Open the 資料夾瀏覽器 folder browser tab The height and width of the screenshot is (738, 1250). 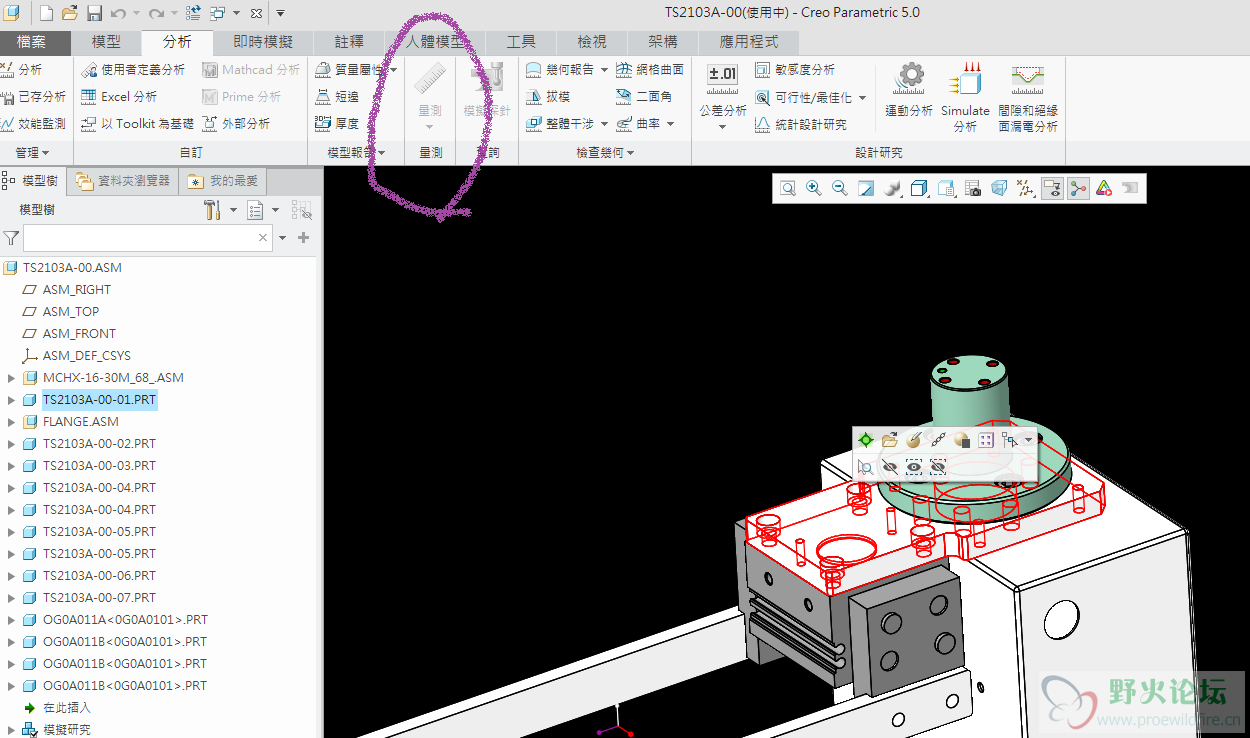127,181
